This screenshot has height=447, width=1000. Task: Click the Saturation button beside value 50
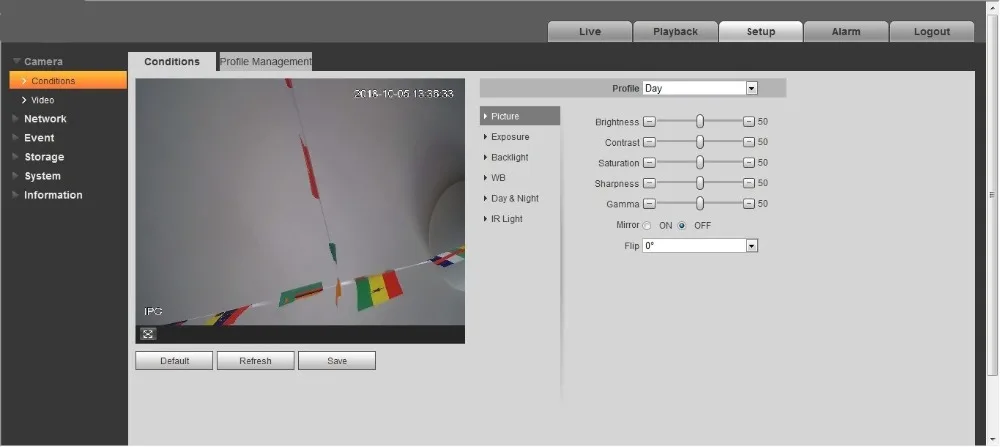749,163
